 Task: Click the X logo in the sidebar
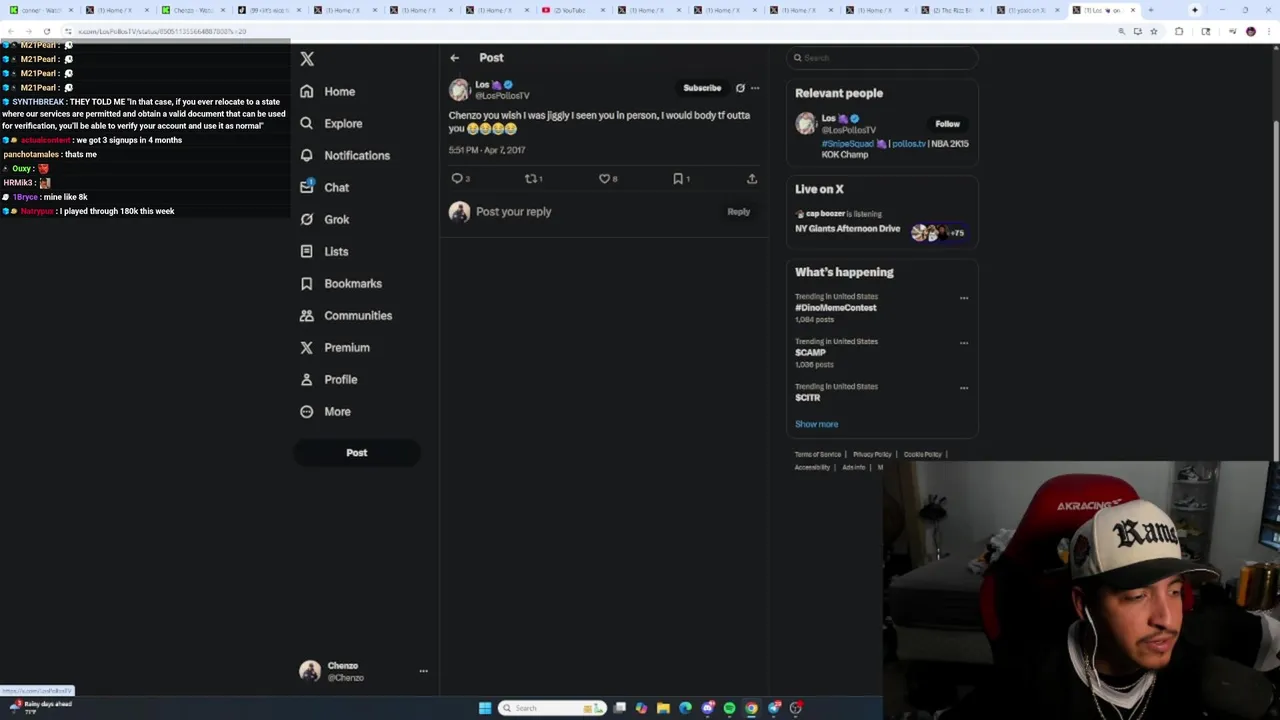(307, 59)
